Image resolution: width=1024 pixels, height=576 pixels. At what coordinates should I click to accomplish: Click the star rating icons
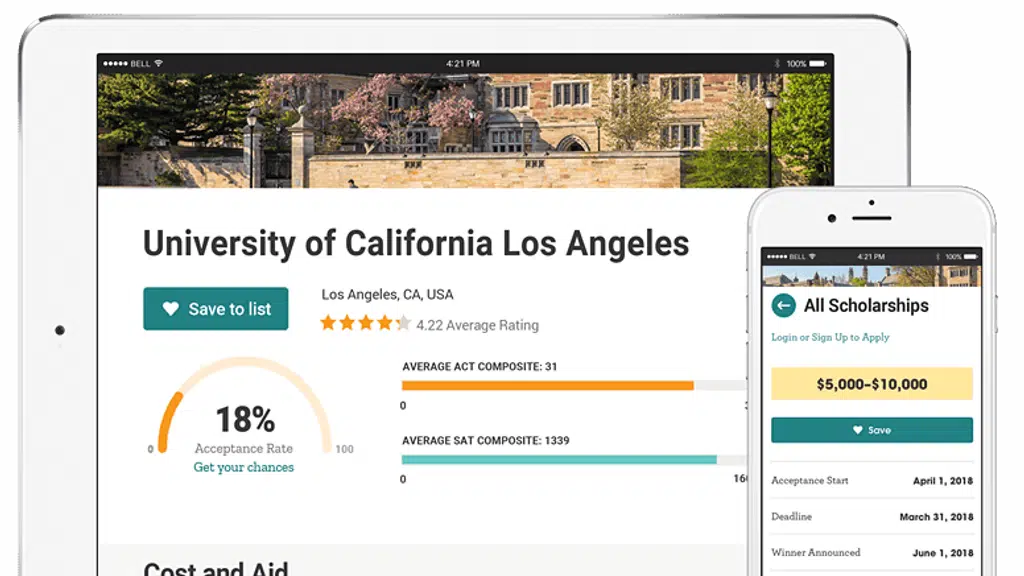tap(366, 323)
